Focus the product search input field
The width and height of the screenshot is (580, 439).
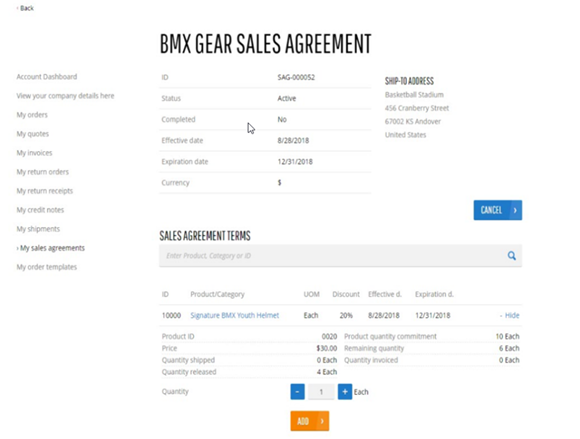pos(333,256)
